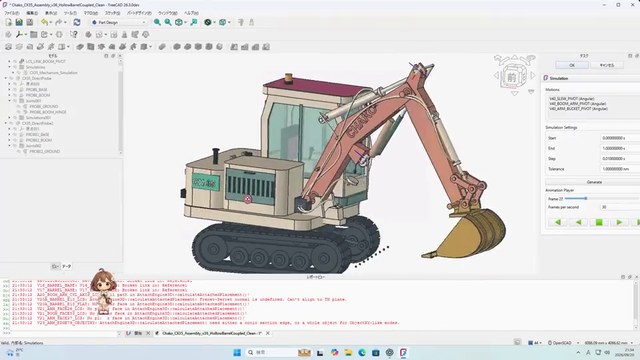Open Microsoft Edge from the taskbar

(x=362, y=353)
